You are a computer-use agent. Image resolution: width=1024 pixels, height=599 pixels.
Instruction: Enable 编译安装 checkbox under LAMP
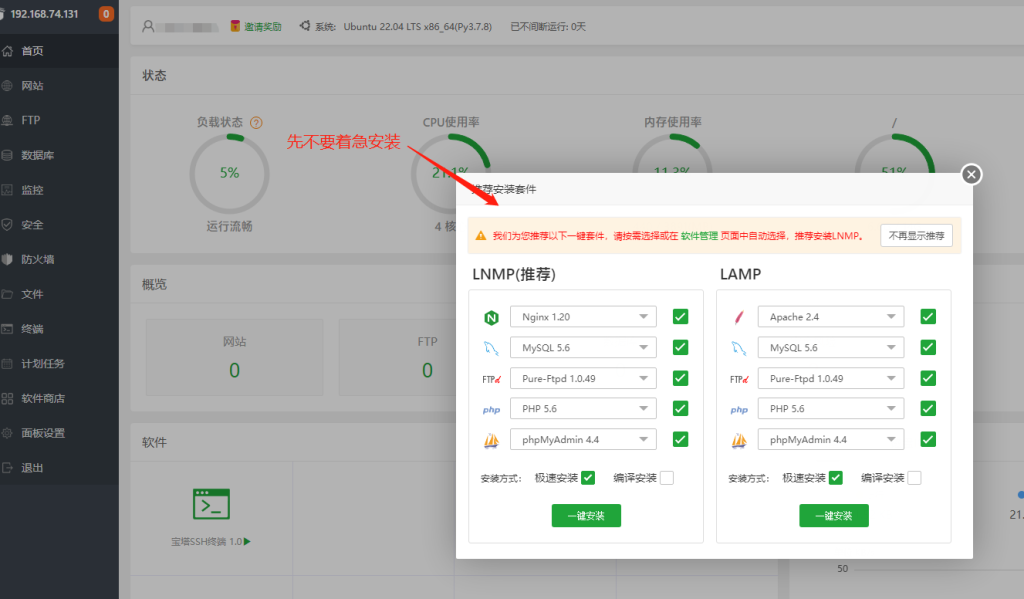tap(914, 478)
